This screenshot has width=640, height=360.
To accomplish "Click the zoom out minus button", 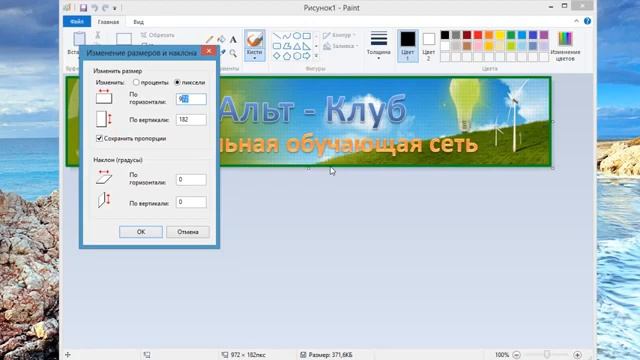I will [x=516, y=355].
